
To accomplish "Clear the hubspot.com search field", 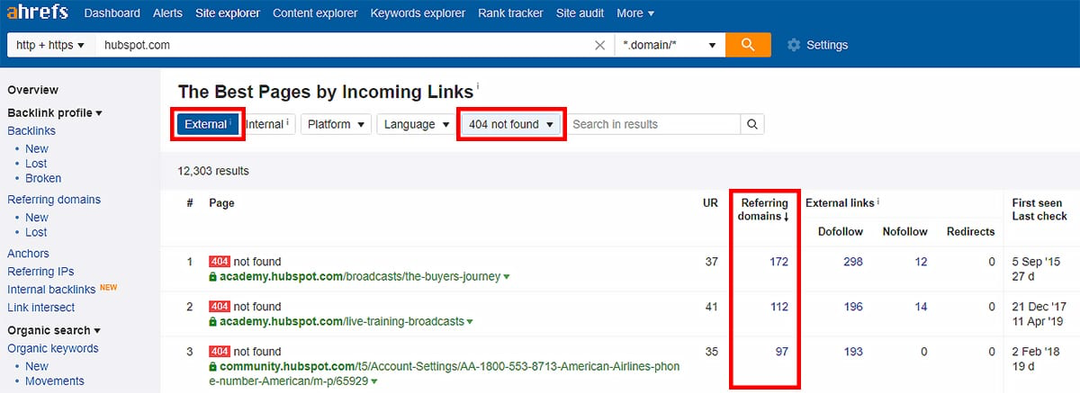I will click(600, 45).
